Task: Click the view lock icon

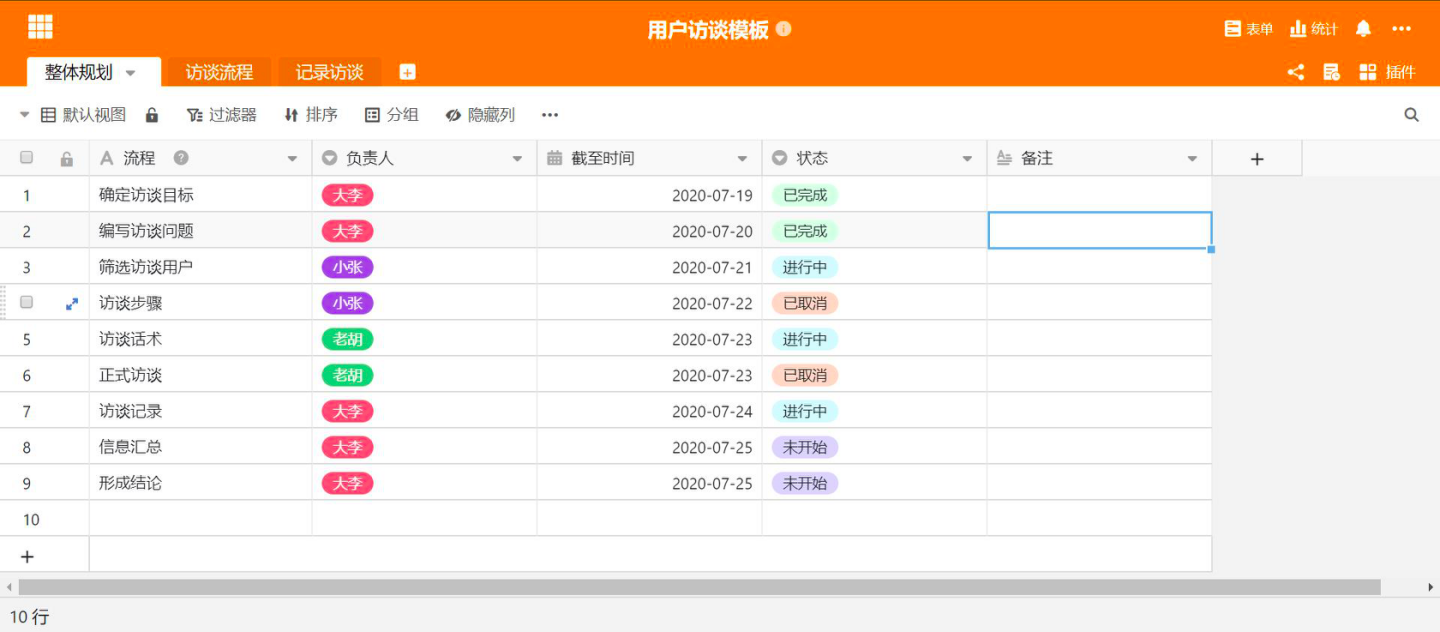Action: [x=152, y=115]
